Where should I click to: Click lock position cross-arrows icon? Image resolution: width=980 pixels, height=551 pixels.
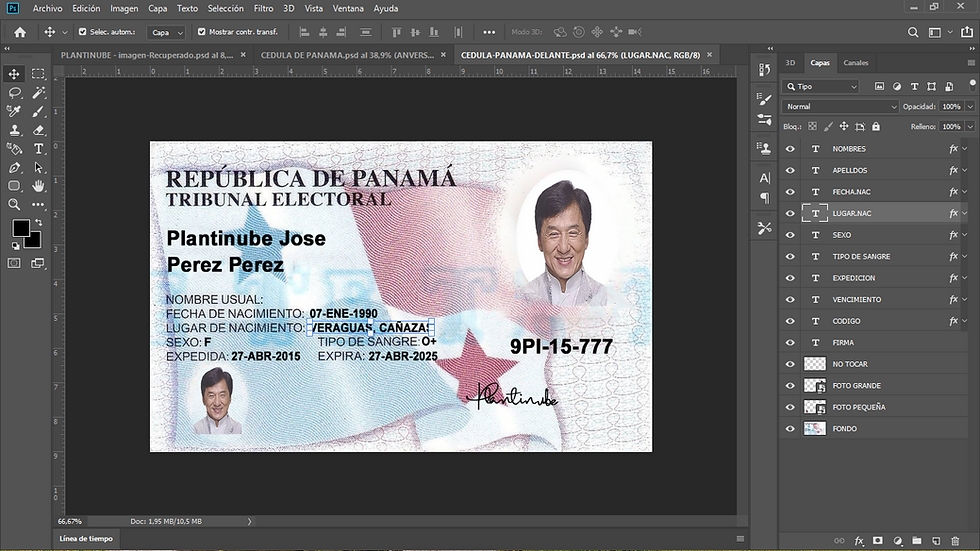point(844,126)
